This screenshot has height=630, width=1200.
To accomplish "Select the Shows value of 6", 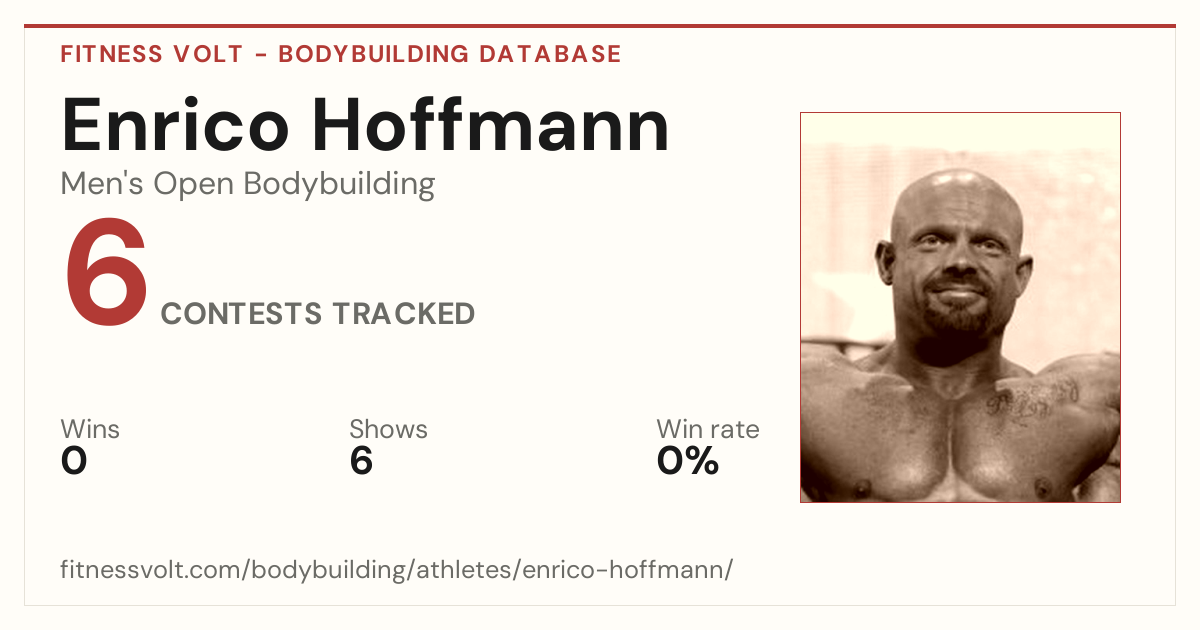I will (361, 462).
